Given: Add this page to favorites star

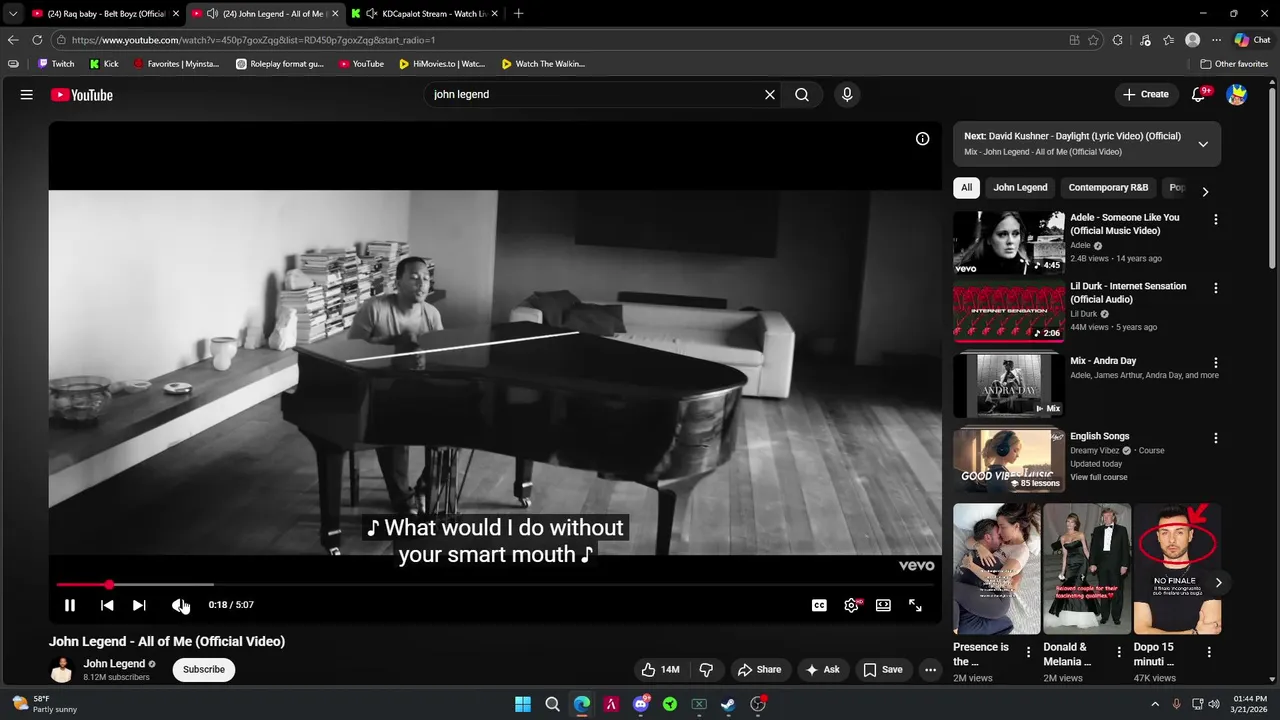Looking at the screenshot, I should [x=1093, y=40].
